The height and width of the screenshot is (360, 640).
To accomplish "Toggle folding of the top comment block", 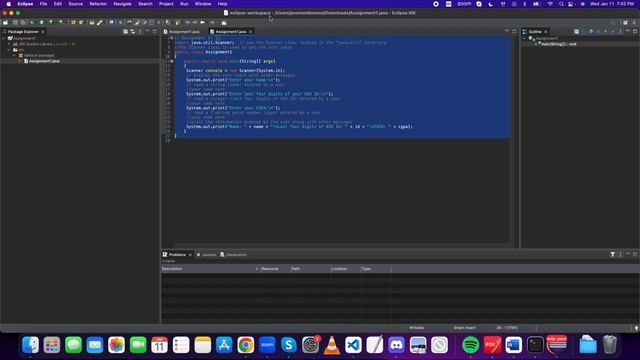I will click(x=172, y=38).
